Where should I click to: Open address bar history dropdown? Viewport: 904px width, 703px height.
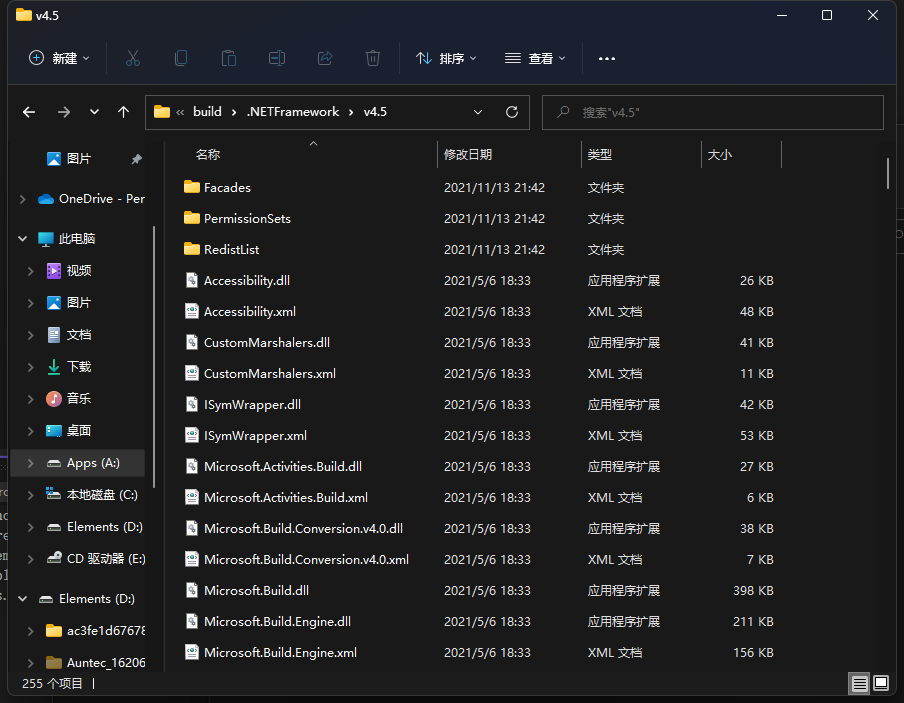pyautogui.click(x=478, y=112)
